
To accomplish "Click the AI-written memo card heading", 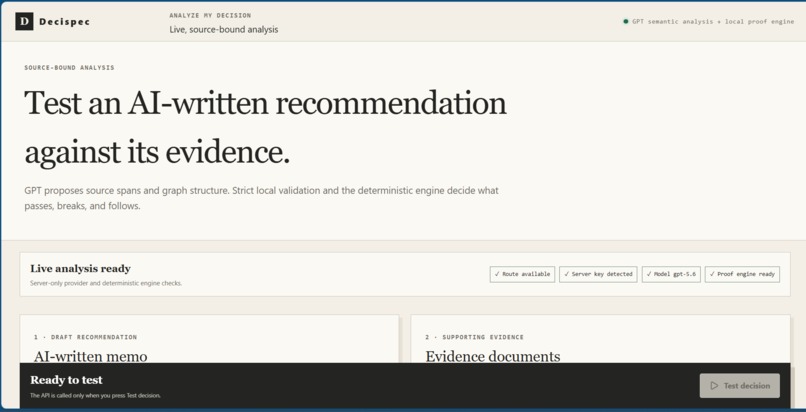I will coord(90,356).
